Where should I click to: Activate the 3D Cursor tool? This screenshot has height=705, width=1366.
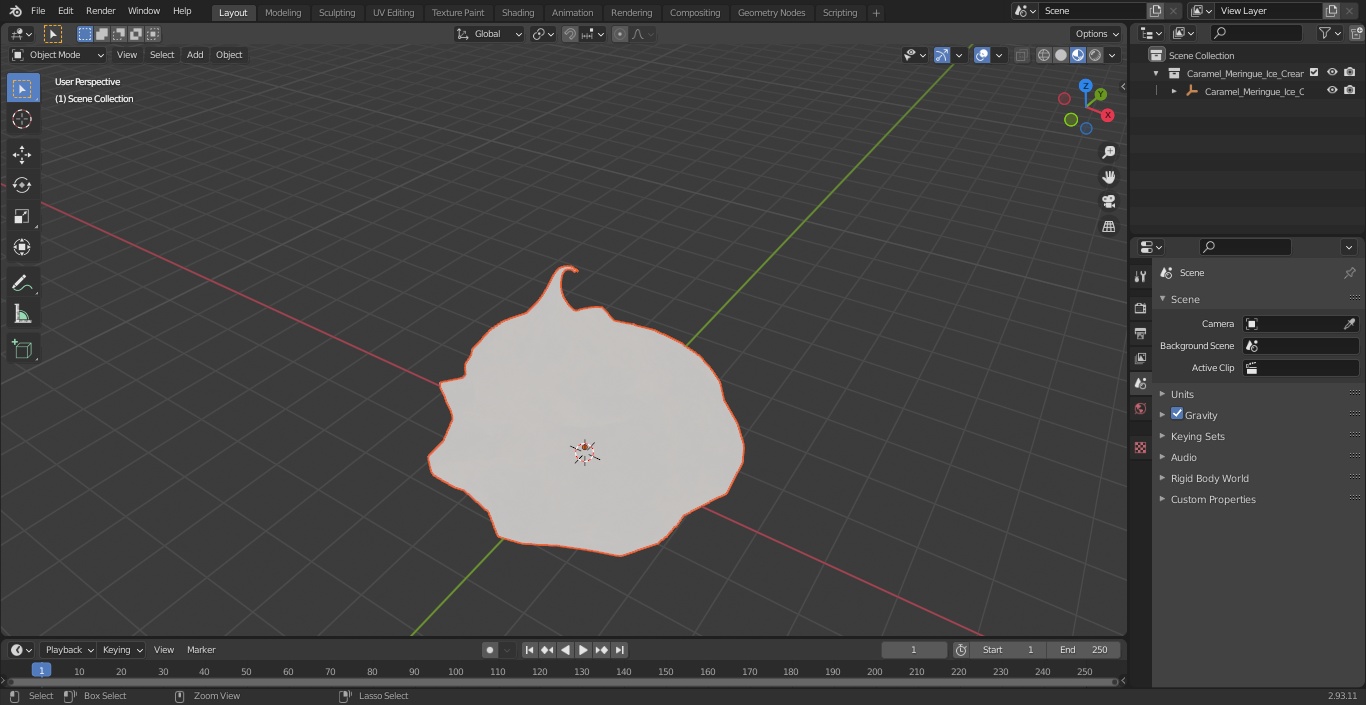[x=22, y=119]
